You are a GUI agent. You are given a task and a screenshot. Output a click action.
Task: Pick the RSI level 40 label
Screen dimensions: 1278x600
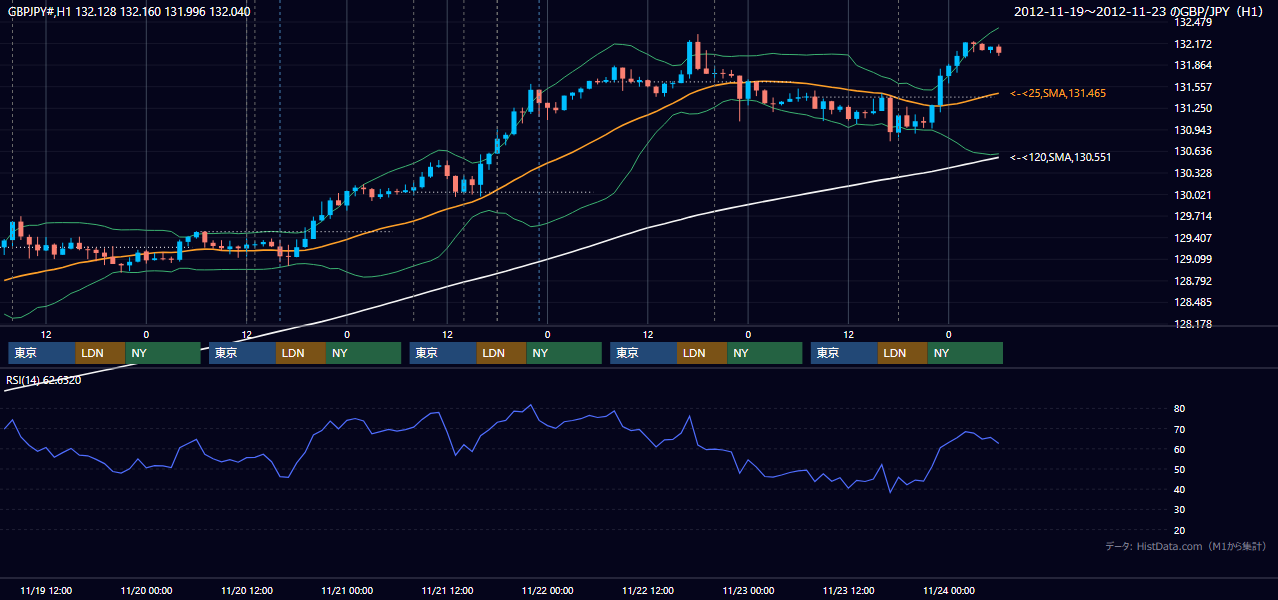(1180, 489)
